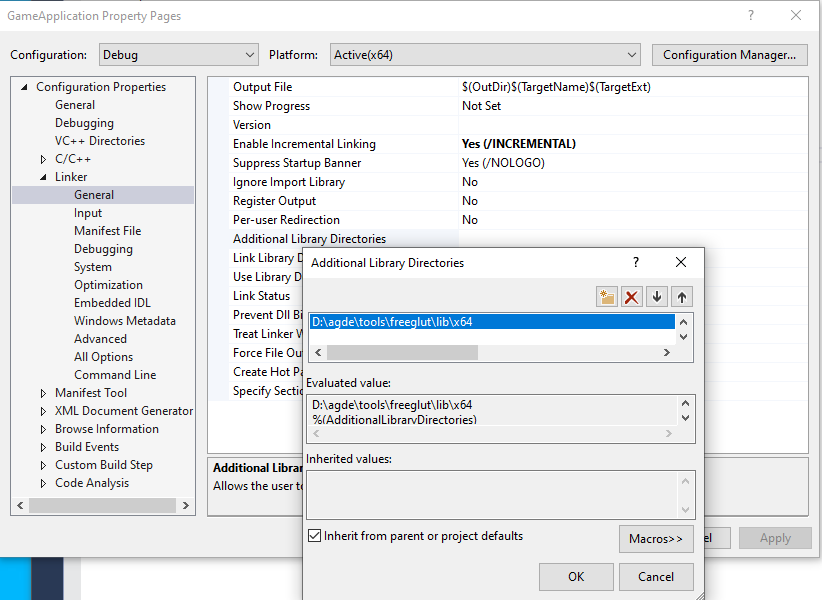Expand the C/C++ tree node
This screenshot has height=600, width=822.
pos(43,158)
